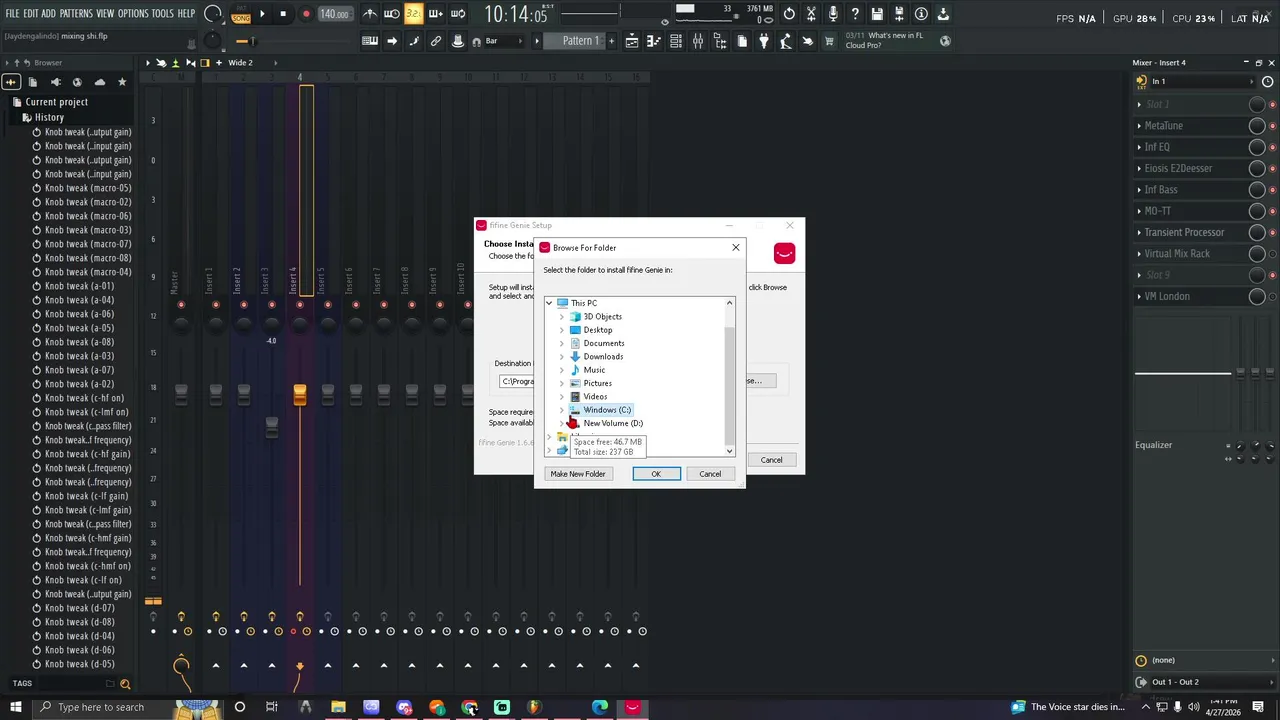Click the question mark help icon
1280x720 pixels.
click(x=855, y=14)
